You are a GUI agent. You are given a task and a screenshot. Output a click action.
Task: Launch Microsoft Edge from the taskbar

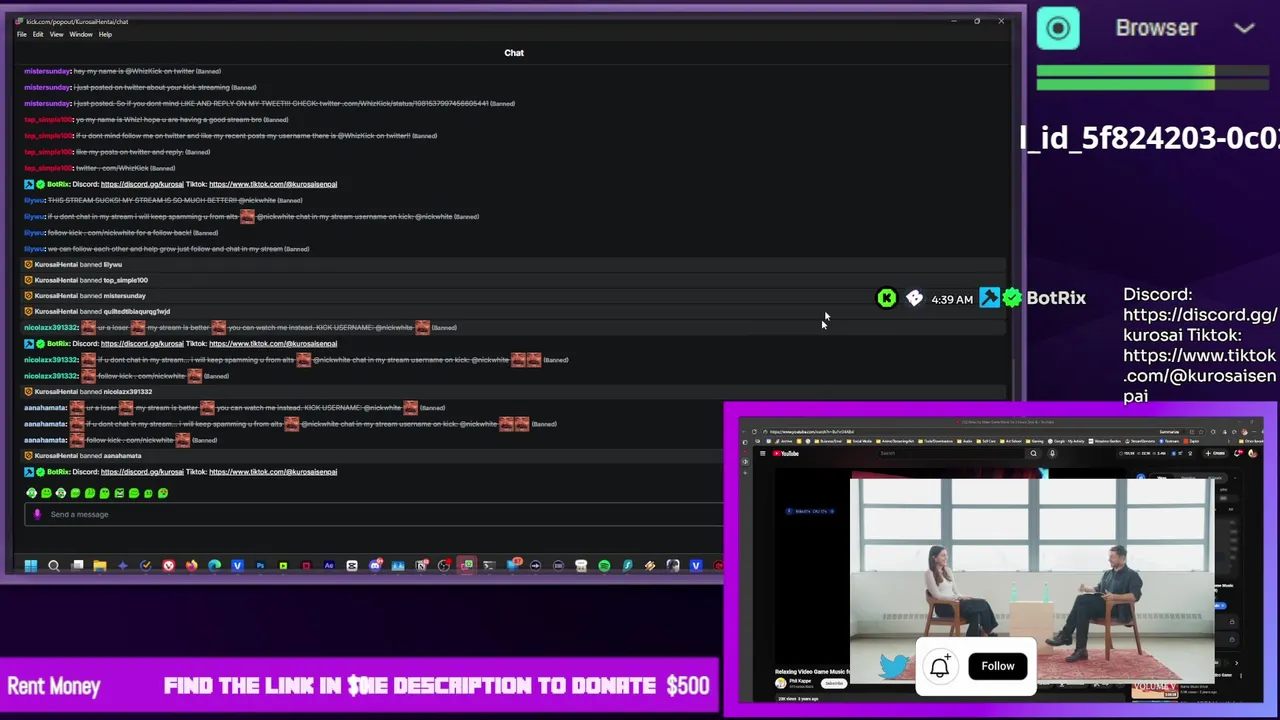coord(214,566)
